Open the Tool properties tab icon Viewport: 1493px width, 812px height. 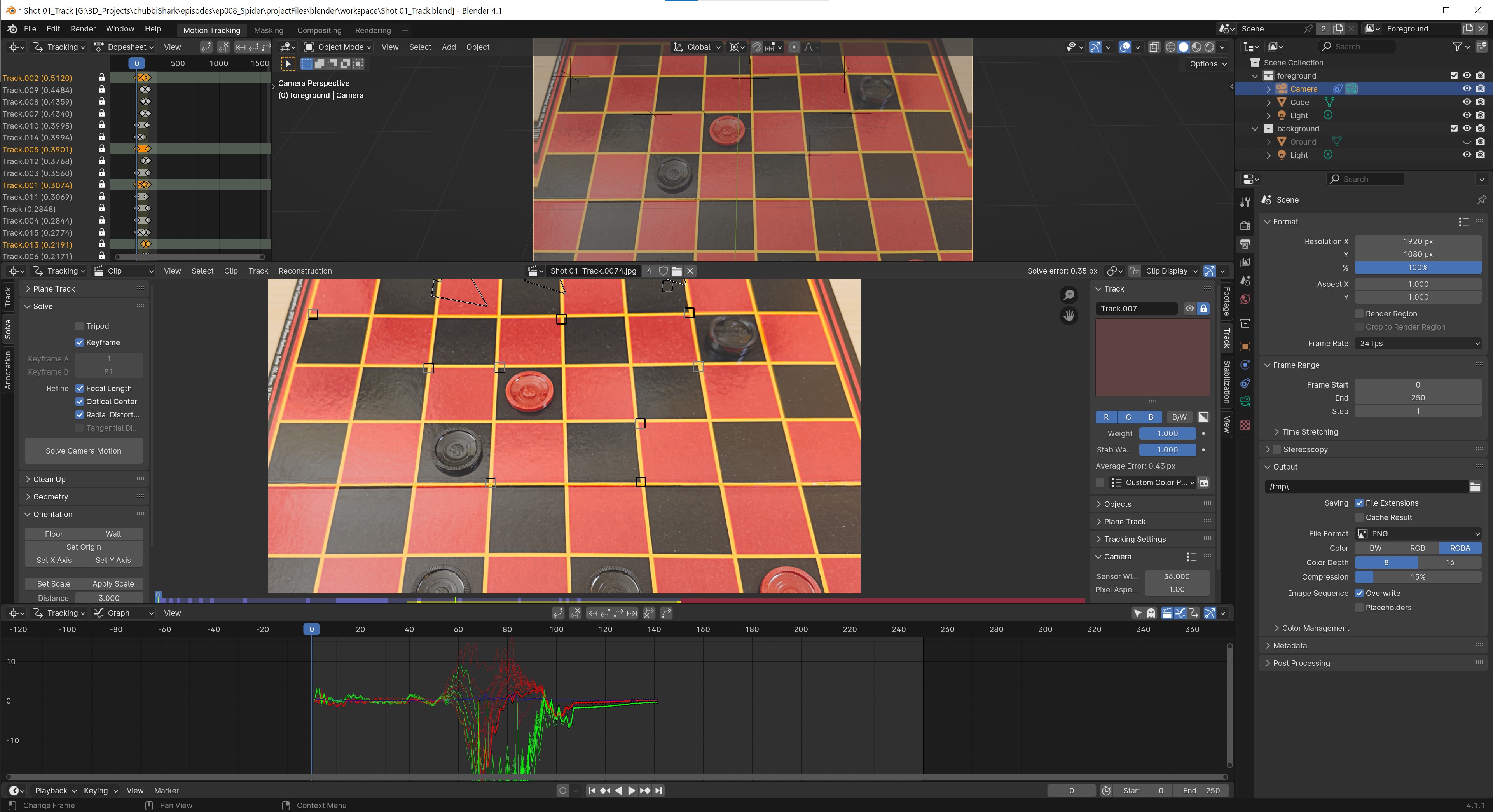(x=1244, y=202)
